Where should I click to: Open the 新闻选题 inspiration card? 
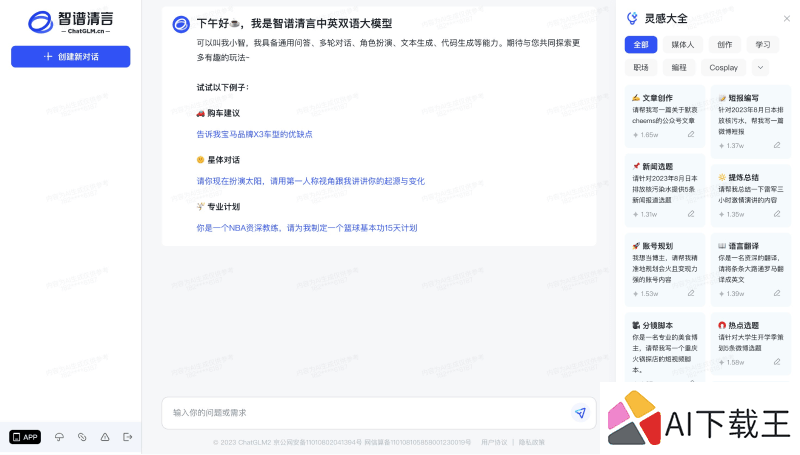[665, 190]
